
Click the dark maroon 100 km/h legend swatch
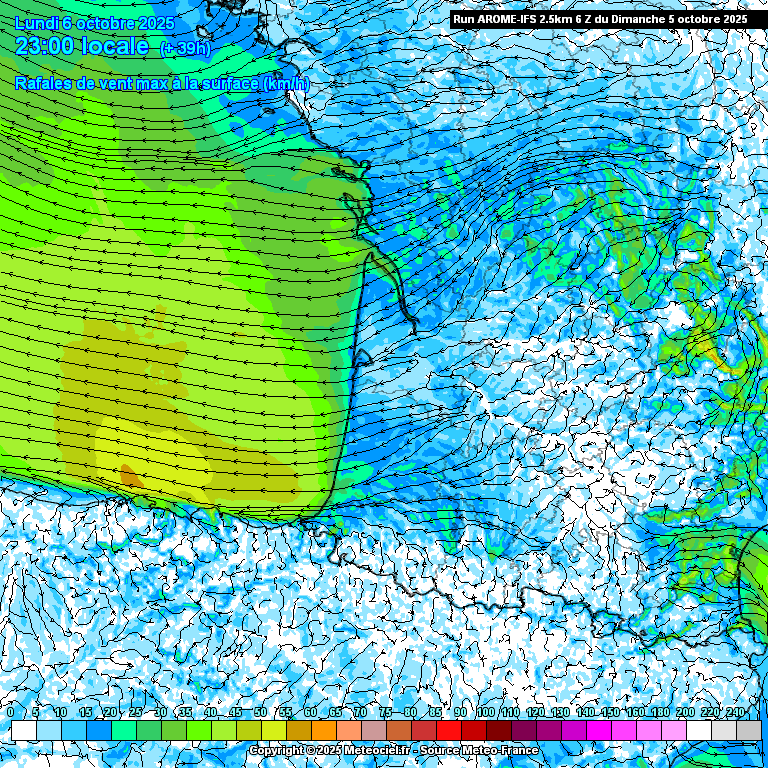click(x=498, y=731)
